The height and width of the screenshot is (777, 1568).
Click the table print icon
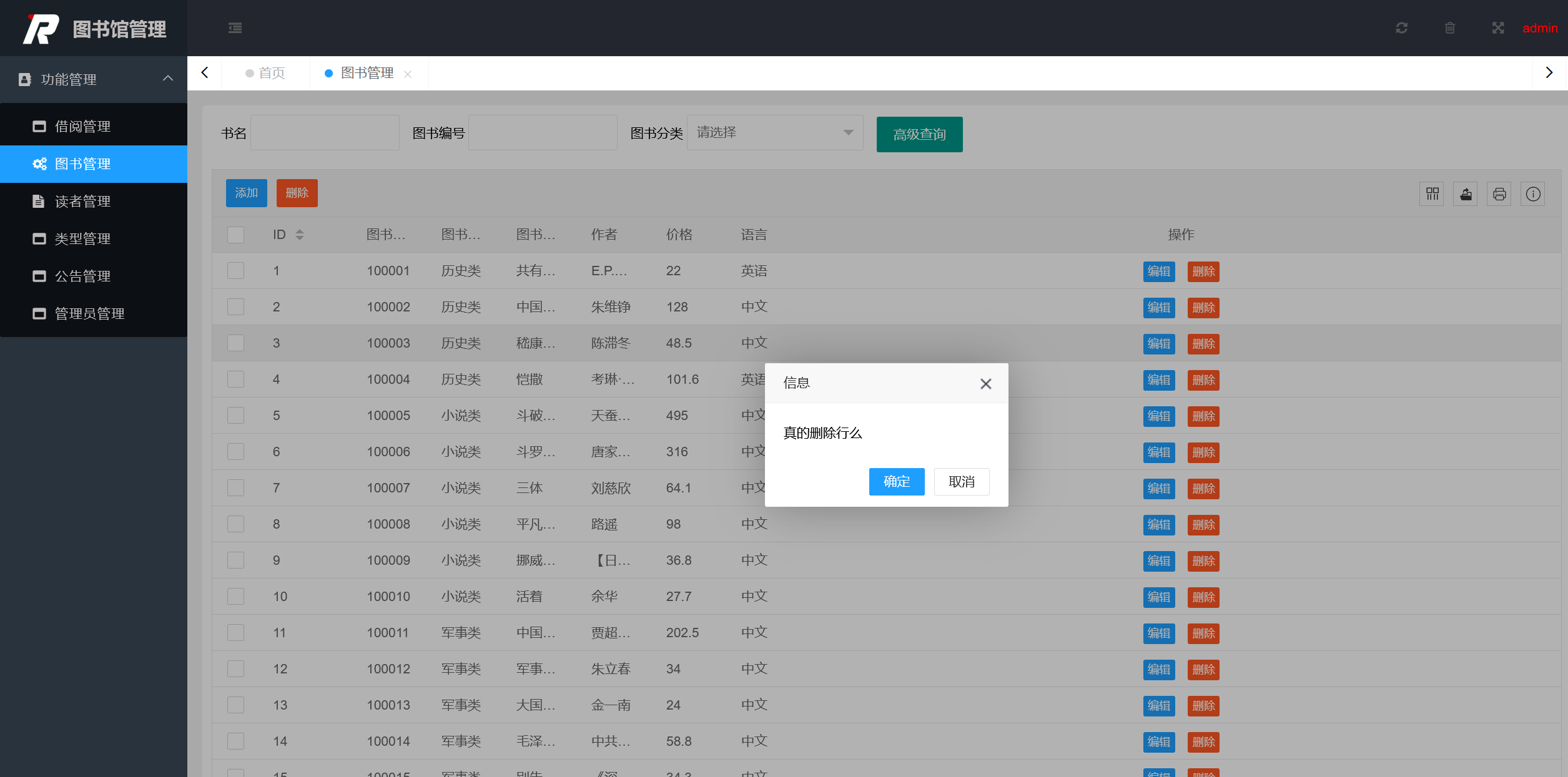click(x=1499, y=194)
